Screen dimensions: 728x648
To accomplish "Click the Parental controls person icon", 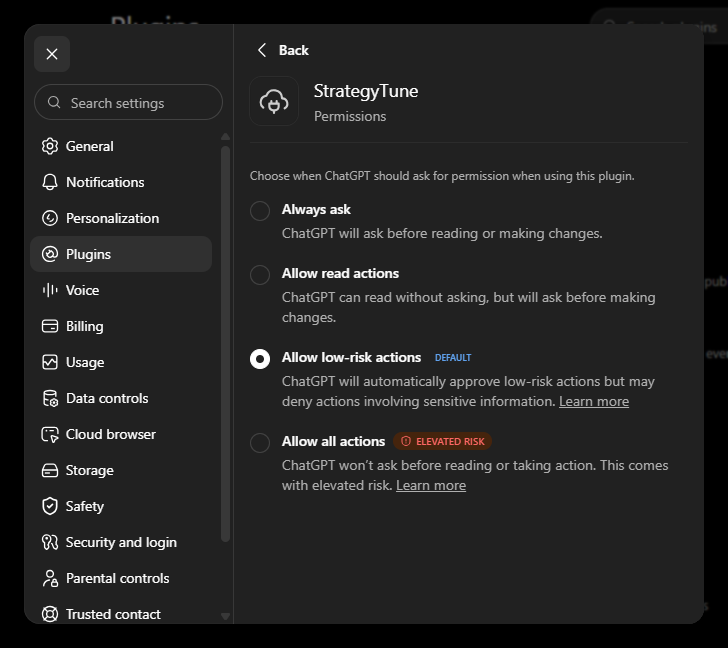I will tap(50, 578).
